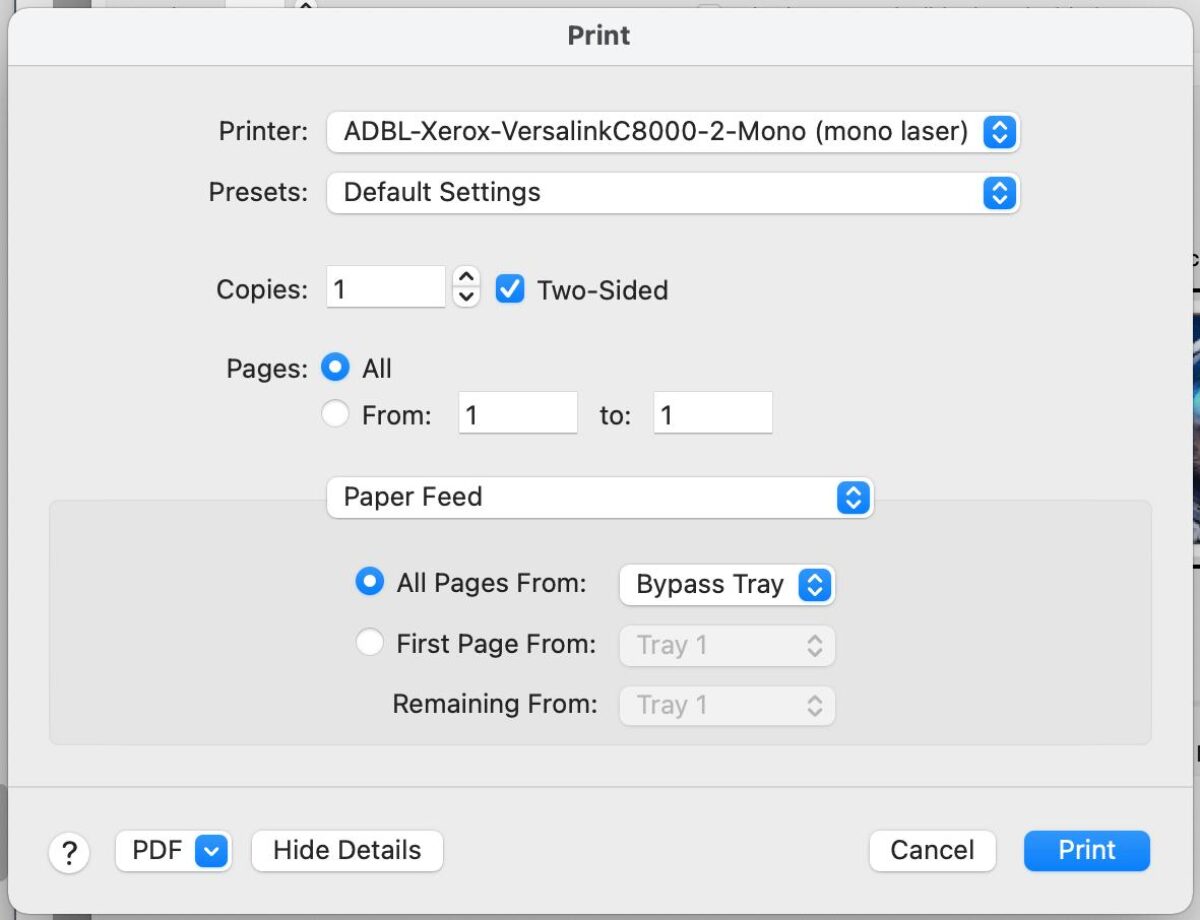The height and width of the screenshot is (920, 1200).
Task: Open the PDF dropdown arrow
Action: tap(211, 851)
